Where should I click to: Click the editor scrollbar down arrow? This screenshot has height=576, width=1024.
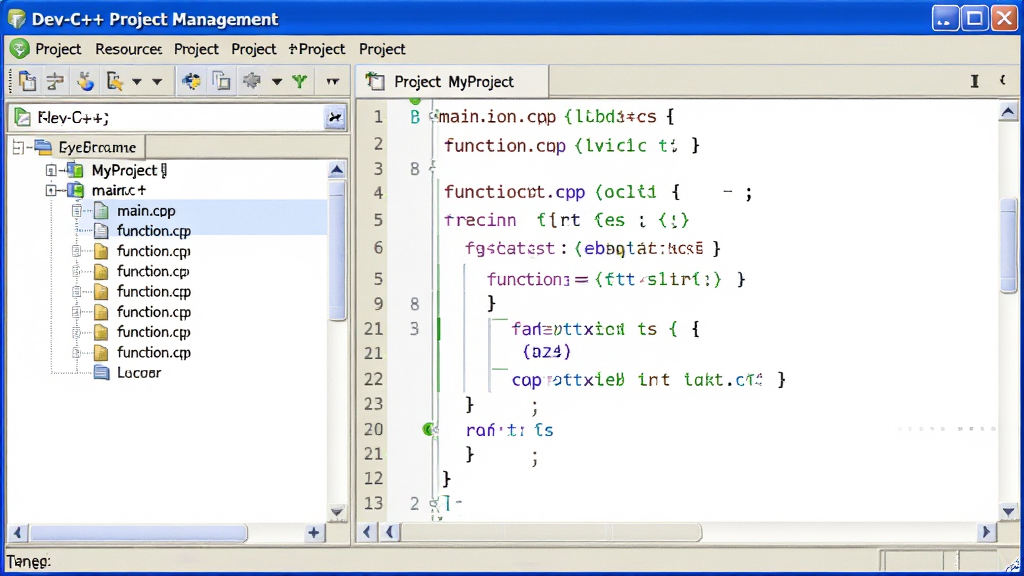(1008, 512)
